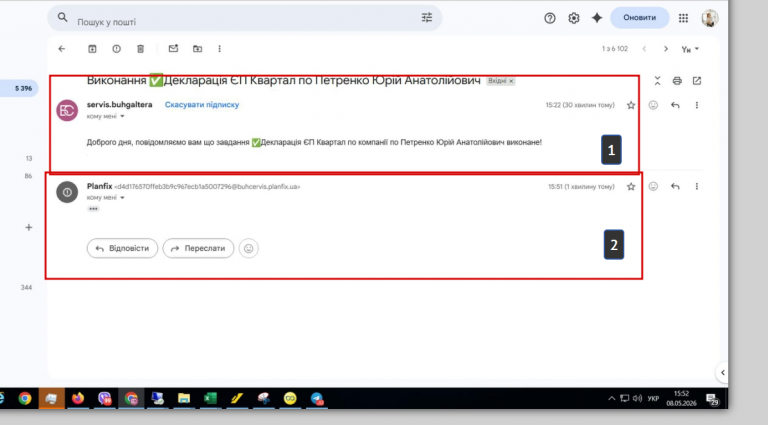Collapse all messages in the thread
This screenshot has height=425, width=768.
coord(657,81)
